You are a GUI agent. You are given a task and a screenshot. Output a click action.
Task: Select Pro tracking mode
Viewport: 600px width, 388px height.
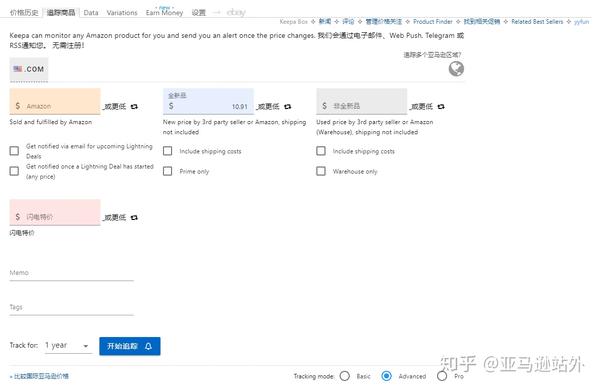[442, 376]
